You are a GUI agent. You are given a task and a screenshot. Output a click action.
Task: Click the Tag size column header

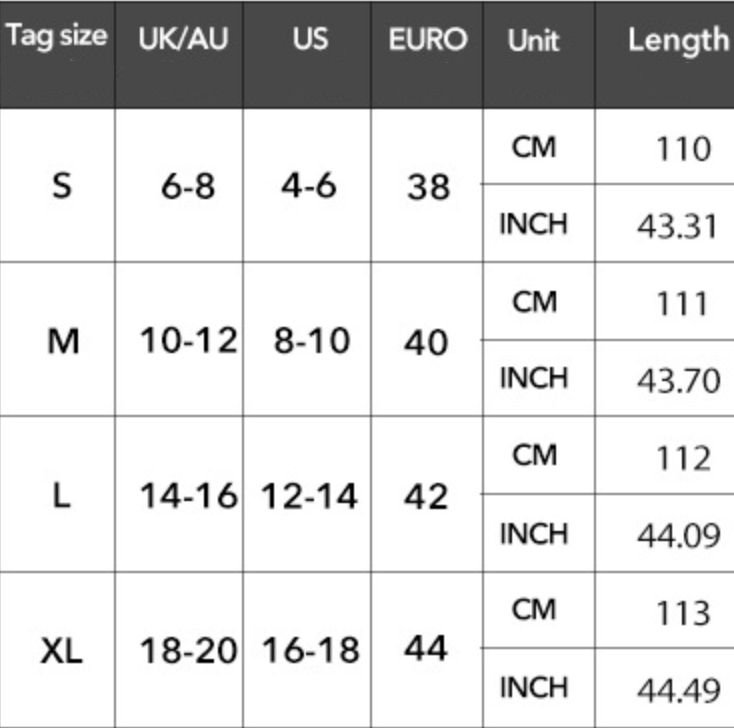(x=57, y=37)
